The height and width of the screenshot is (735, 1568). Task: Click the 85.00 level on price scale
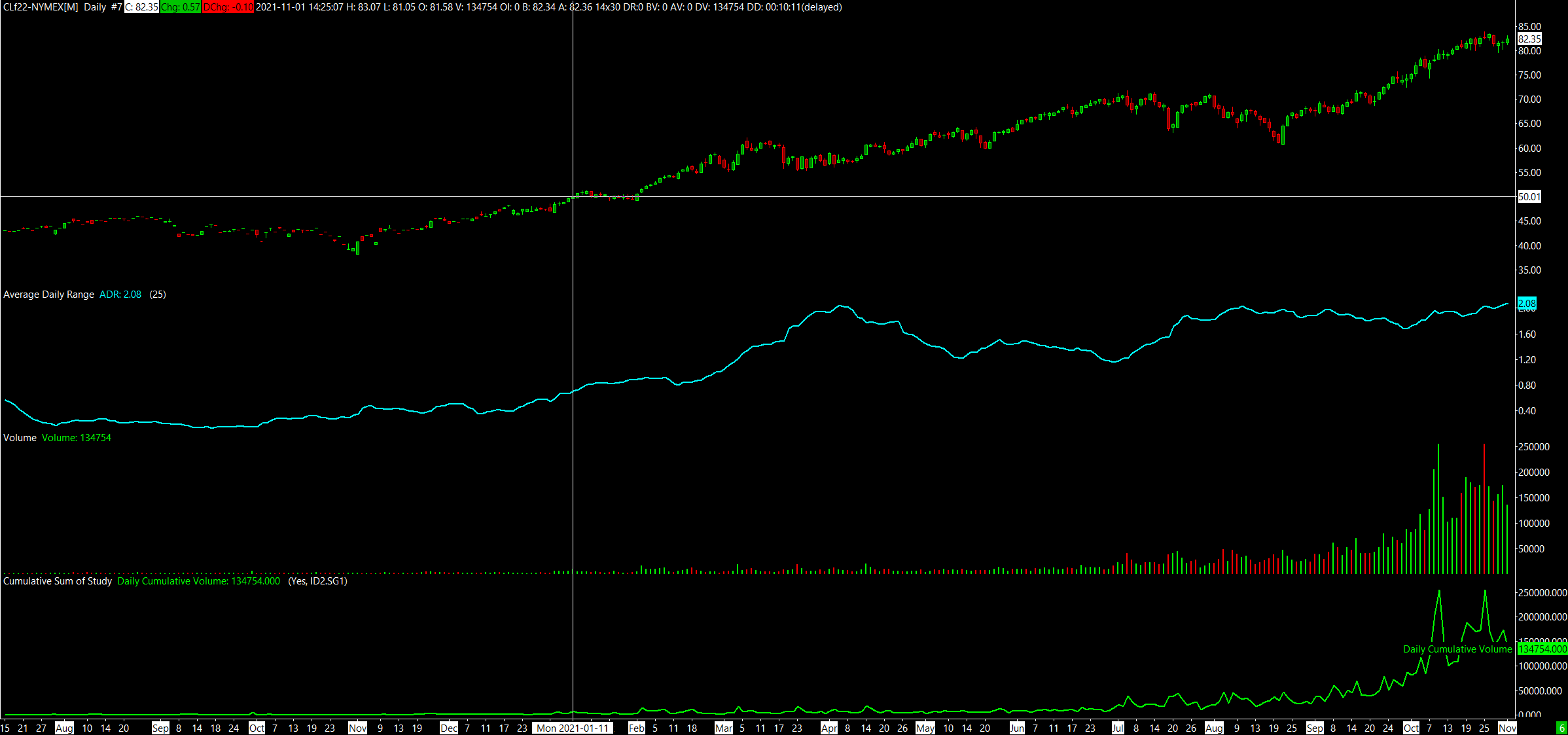(x=1529, y=27)
